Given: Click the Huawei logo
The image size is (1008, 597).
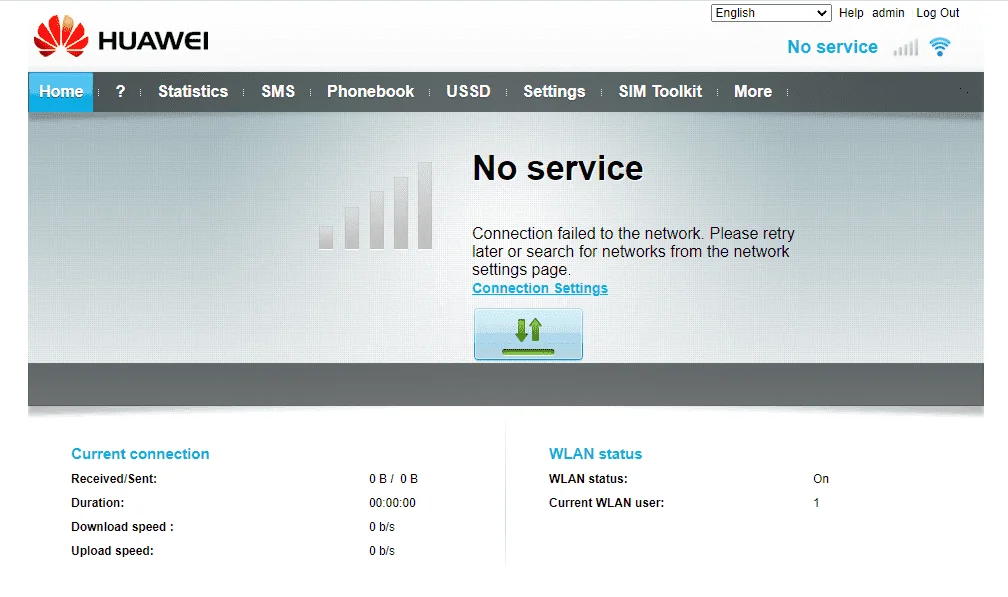Looking at the screenshot, I should coord(121,37).
